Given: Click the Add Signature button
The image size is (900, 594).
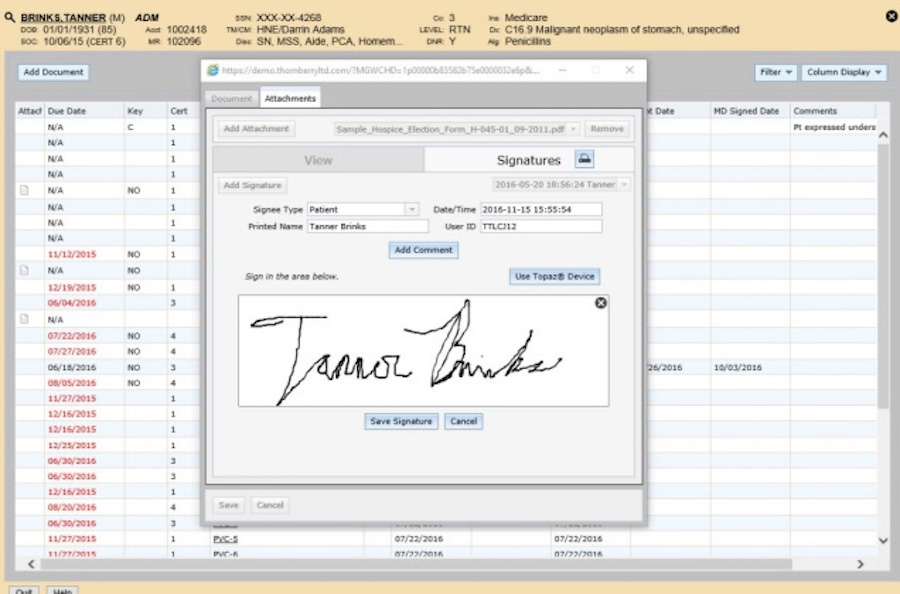Looking at the screenshot, I should (x=253, y=185).
